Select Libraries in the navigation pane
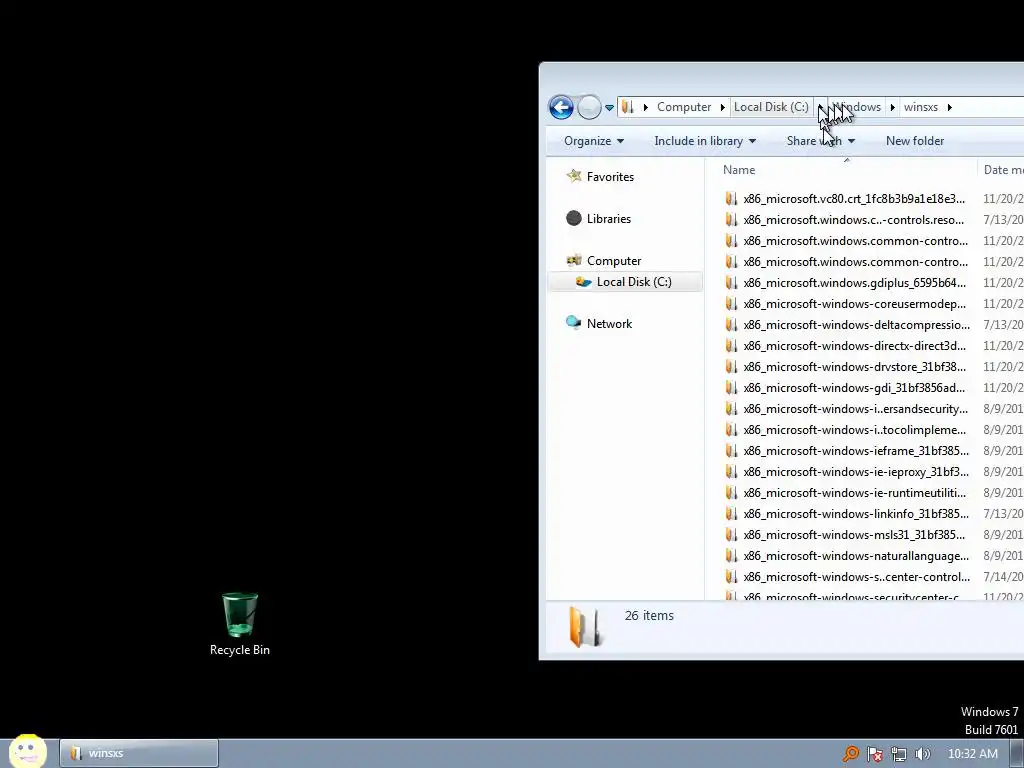Image resolution: width=1024 pixels, height=768 pixels. click(x=609, y=219)
